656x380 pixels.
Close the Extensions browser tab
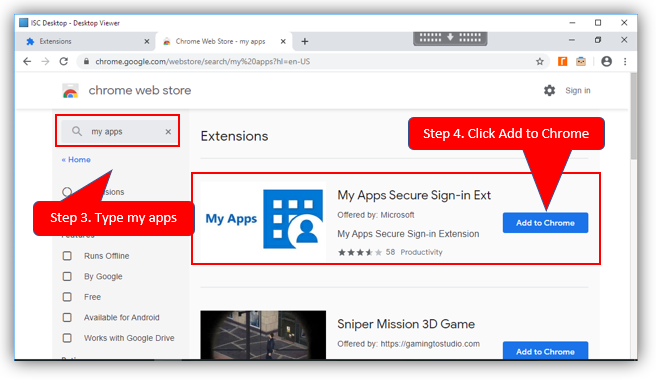146,41
